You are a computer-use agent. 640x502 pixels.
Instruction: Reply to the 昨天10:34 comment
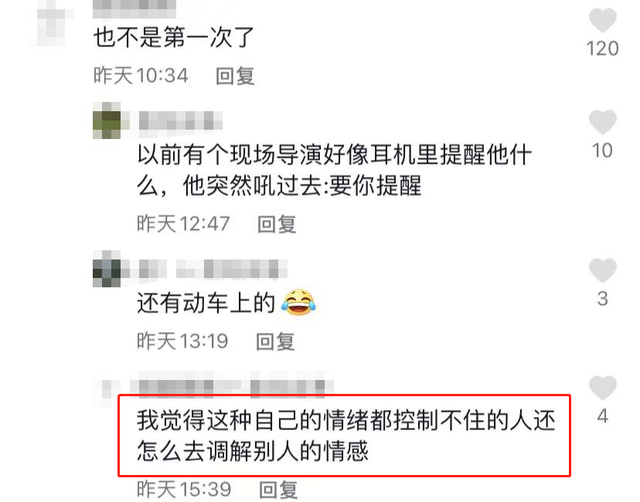click(235, 76)
